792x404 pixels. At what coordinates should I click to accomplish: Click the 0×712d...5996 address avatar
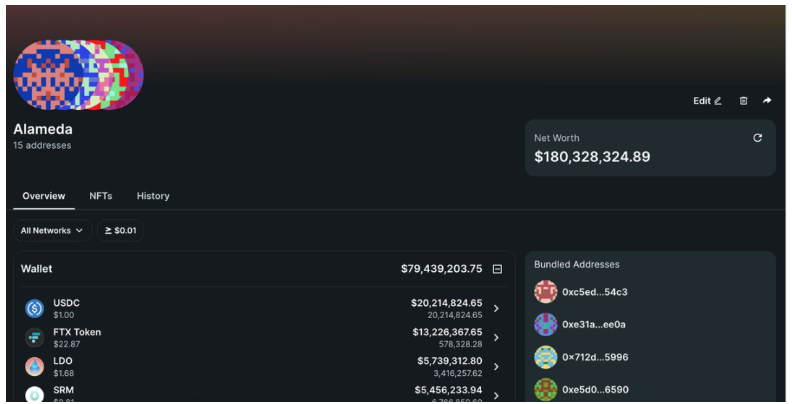click(546, 357)
